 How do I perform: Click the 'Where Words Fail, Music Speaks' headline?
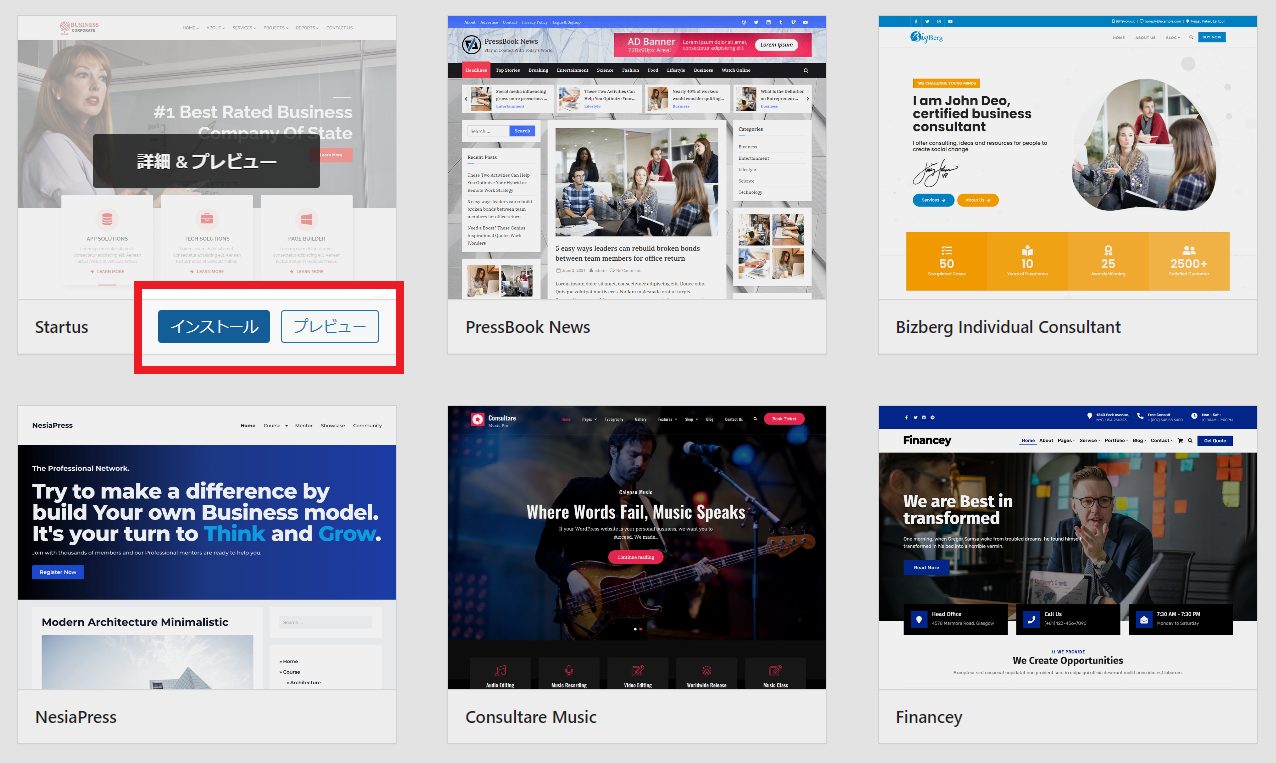click(636, 512)
